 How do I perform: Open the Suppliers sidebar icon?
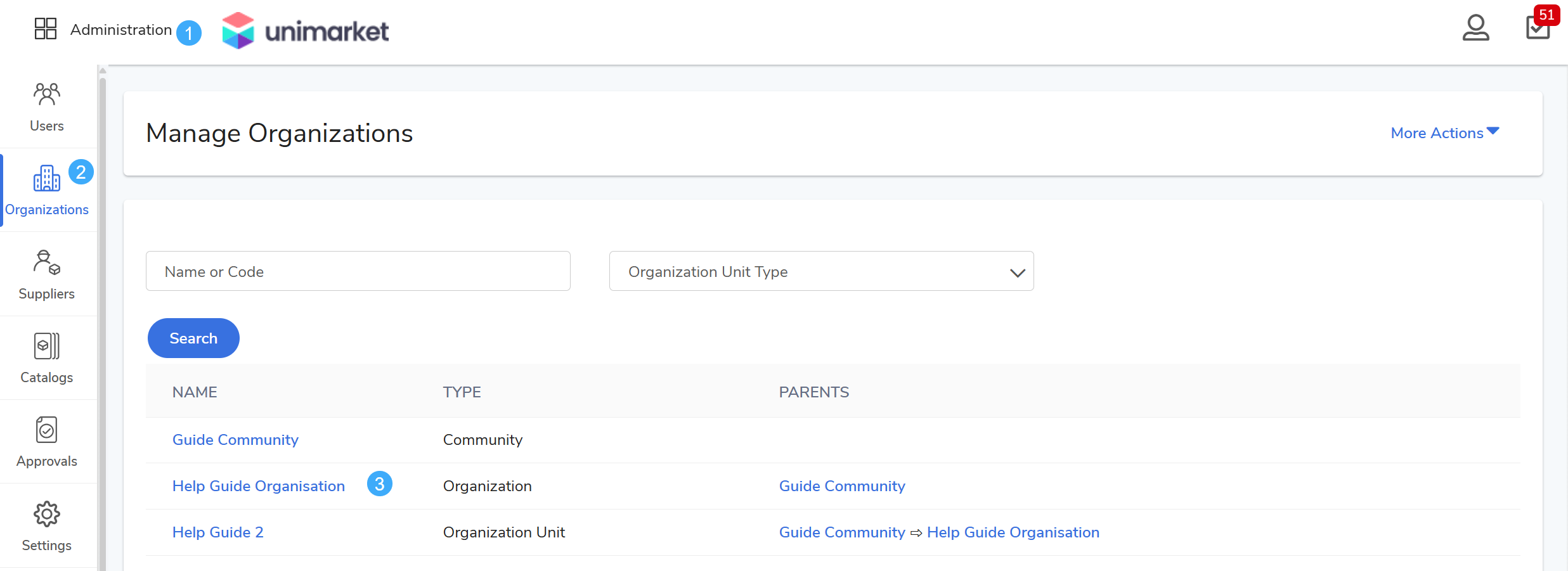pos(47,262)
